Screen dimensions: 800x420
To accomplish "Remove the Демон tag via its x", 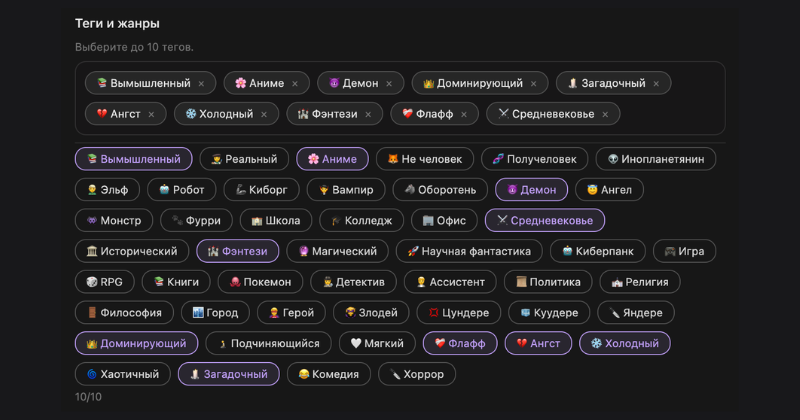I will click(389, 84).
